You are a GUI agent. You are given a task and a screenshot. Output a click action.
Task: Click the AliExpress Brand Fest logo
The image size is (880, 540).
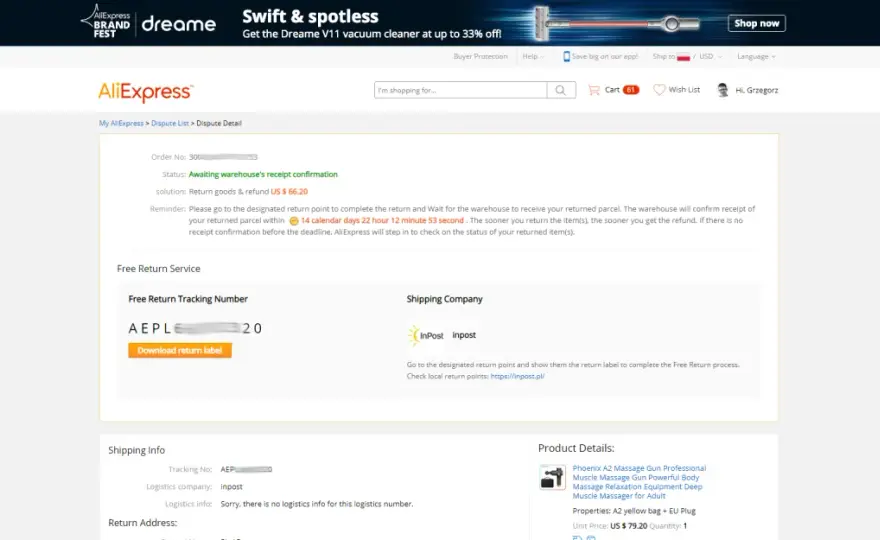point(106,21)
